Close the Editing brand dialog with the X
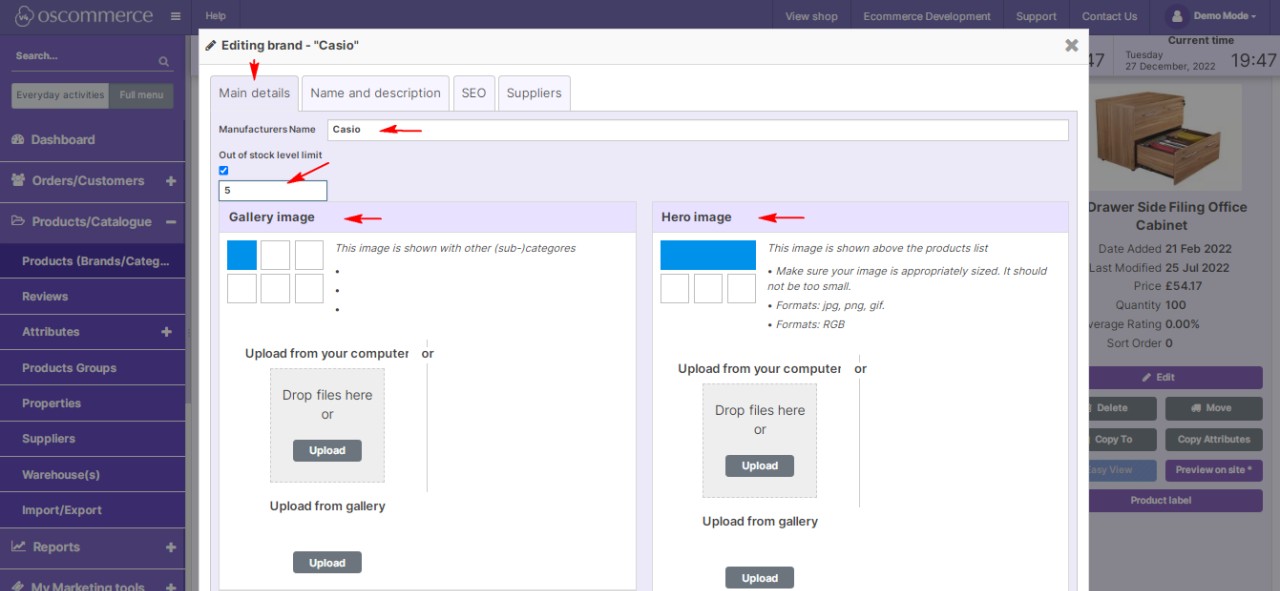 (1071, 45)
